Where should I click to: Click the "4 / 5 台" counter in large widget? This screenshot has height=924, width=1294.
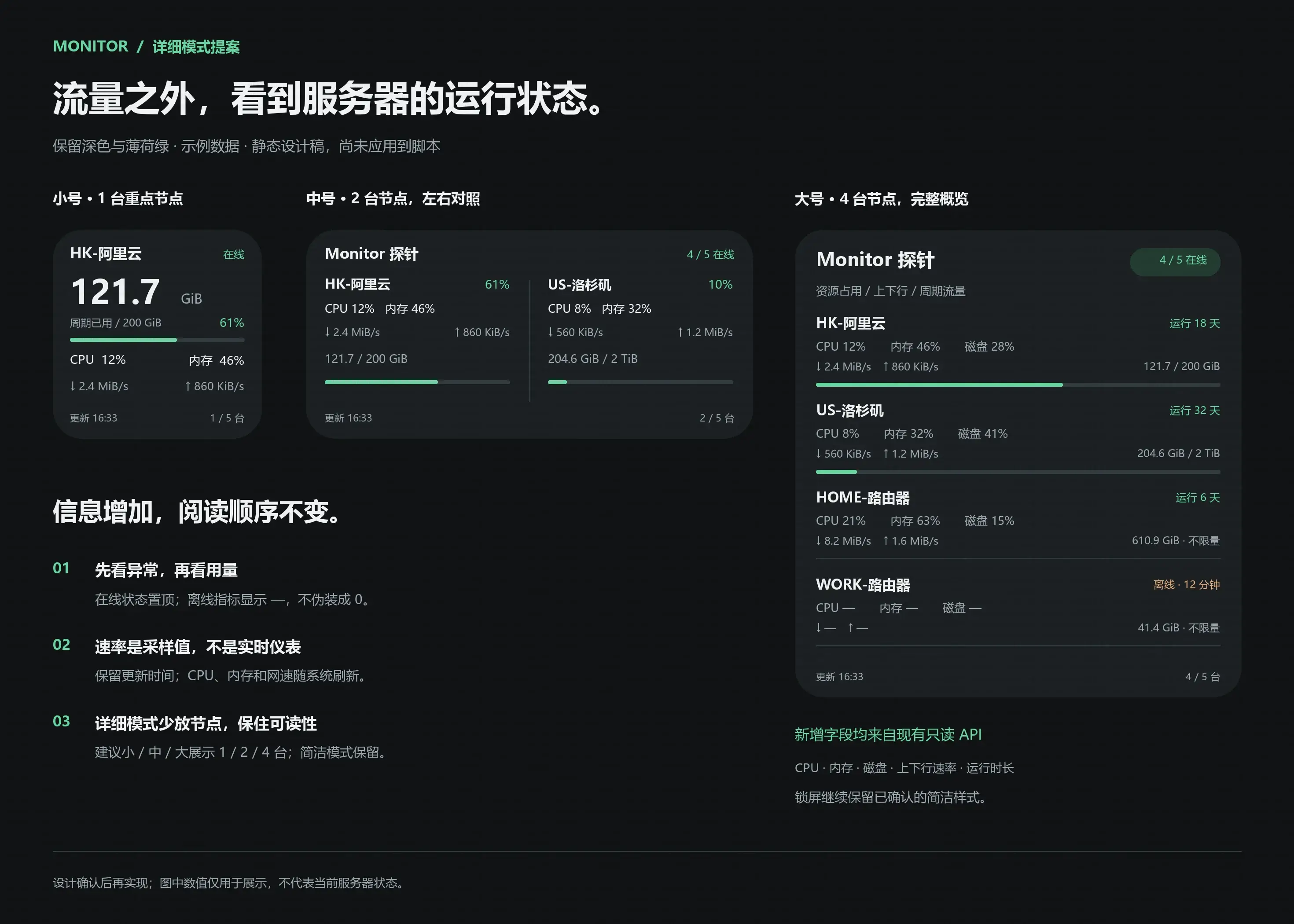point(1202,677)
